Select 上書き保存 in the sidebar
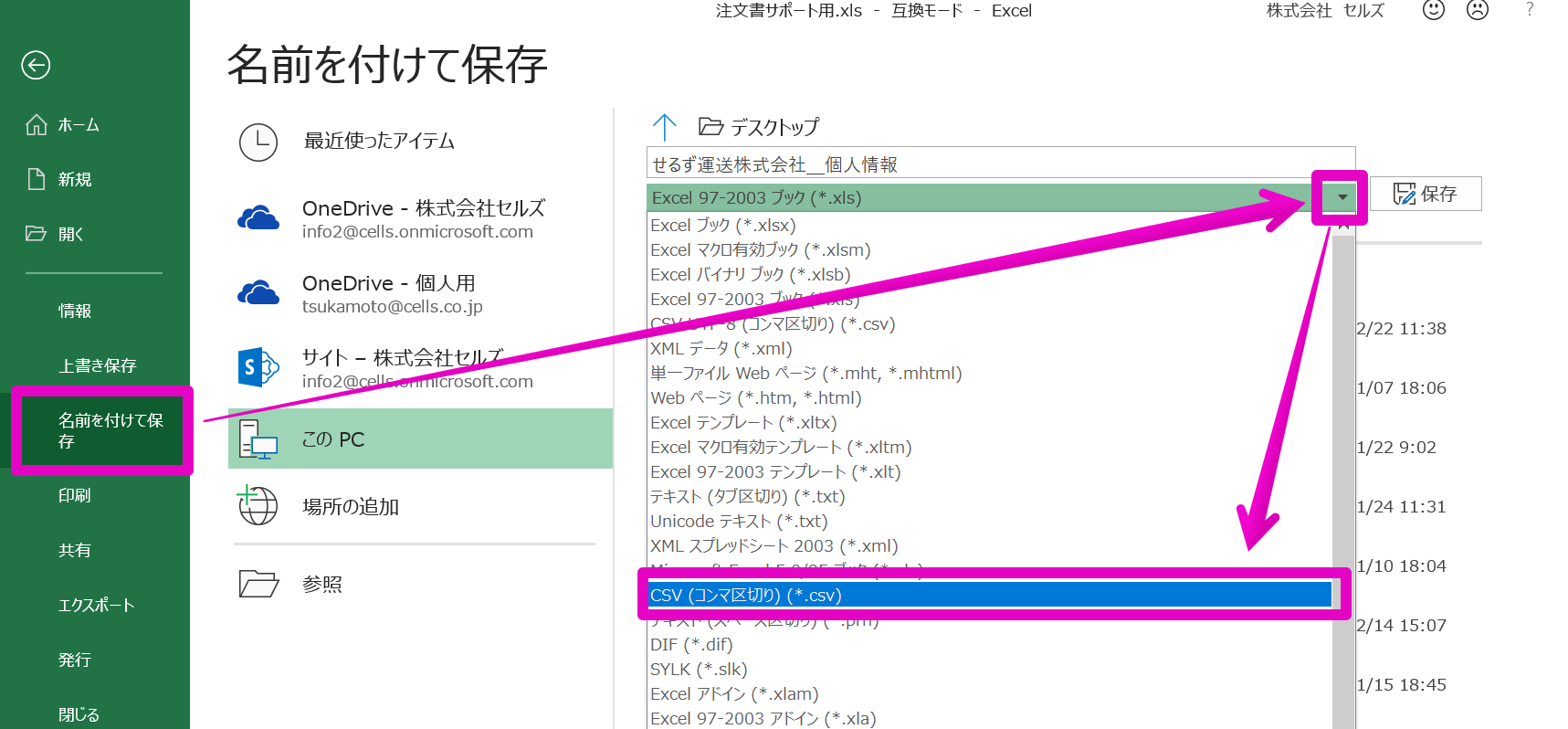The height and width of the screenshot is (729, 1568). [98, 365]
